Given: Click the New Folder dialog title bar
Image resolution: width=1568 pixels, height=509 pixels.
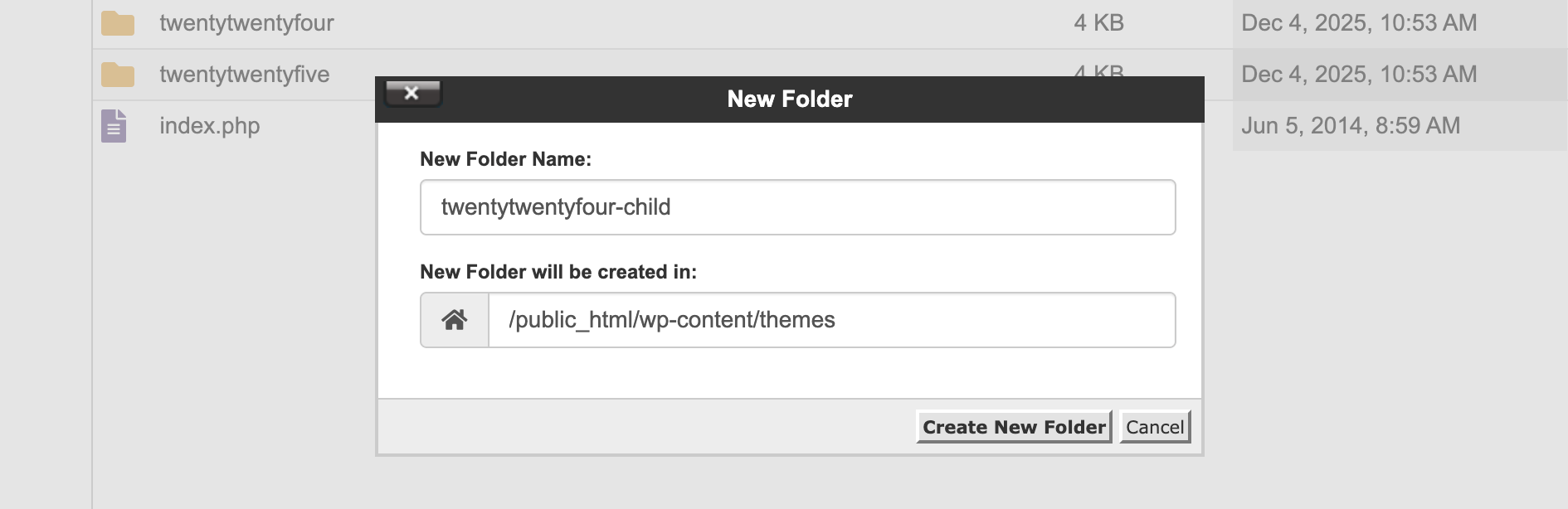Looking at the screenshot, I should [x=790, y=99].
